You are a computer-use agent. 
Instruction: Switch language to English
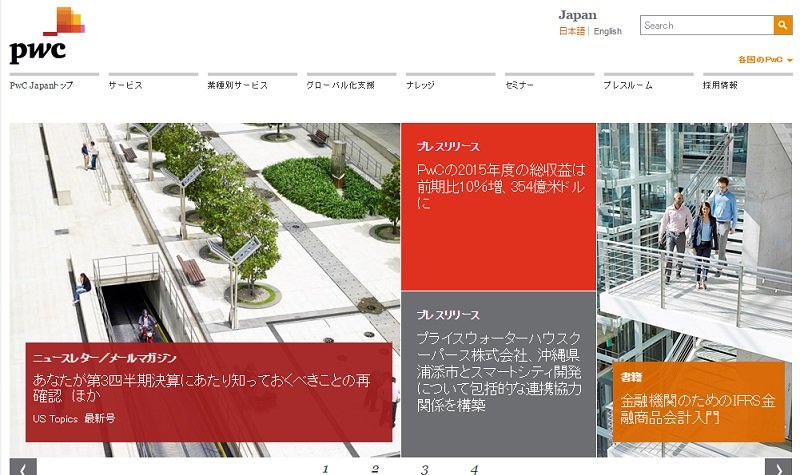608,31
